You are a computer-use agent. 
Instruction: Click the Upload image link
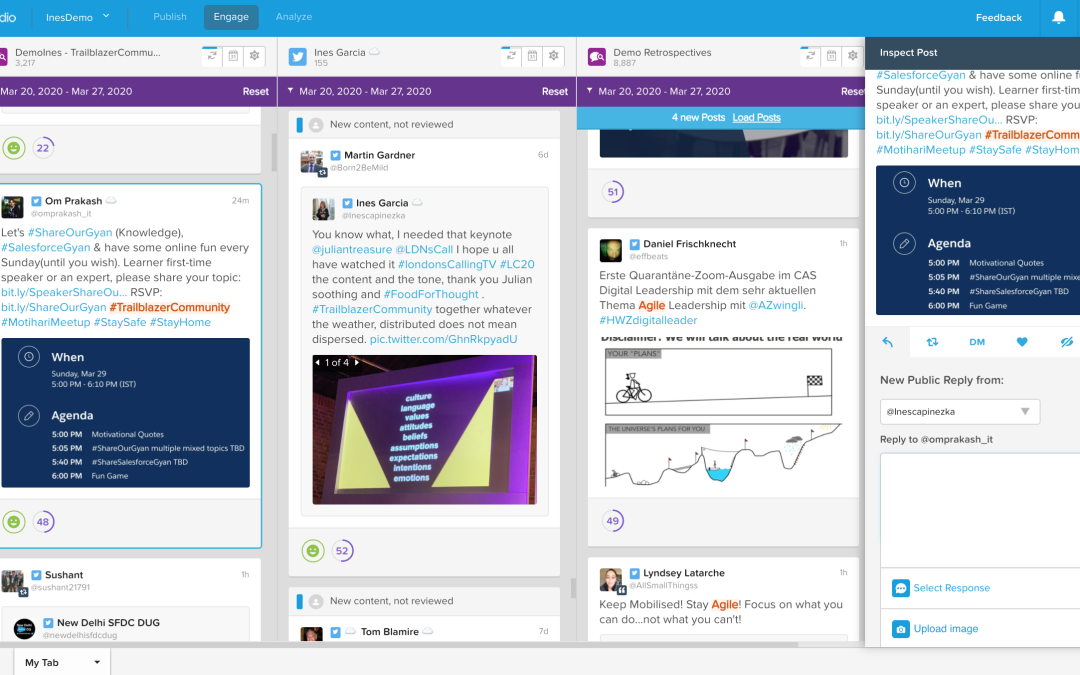(x=946, y=629)
